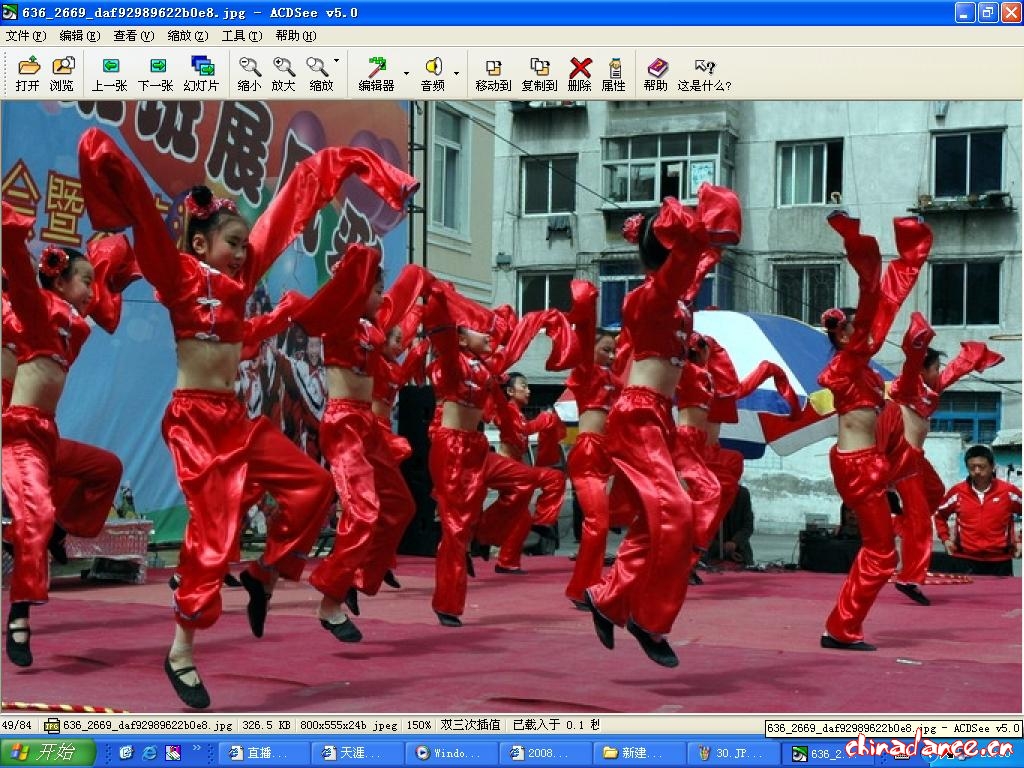Zoom in using the 放大 icon
The image size is (1024, 768).
(284, 74)
